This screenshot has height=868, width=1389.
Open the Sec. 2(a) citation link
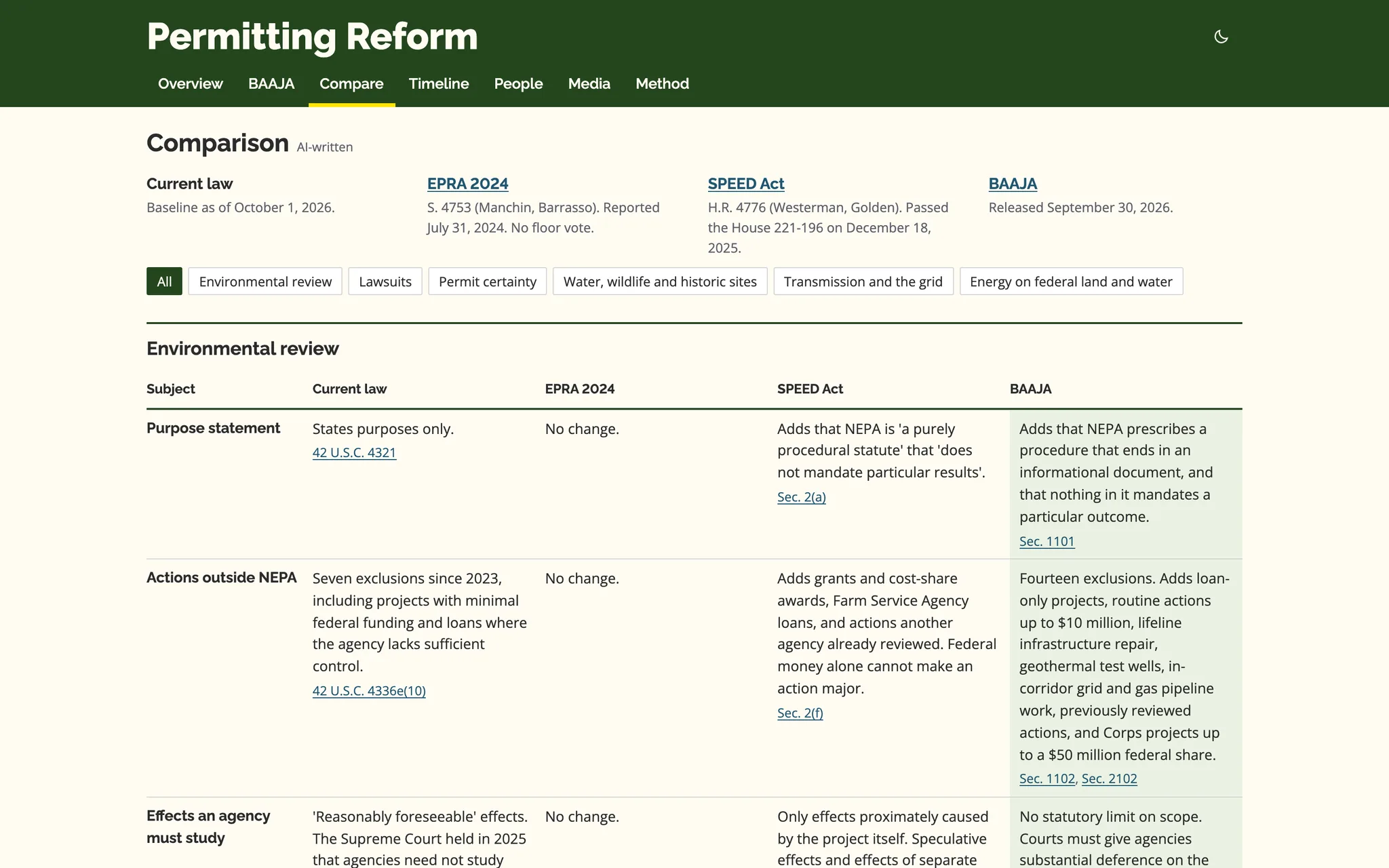point(802,497)
